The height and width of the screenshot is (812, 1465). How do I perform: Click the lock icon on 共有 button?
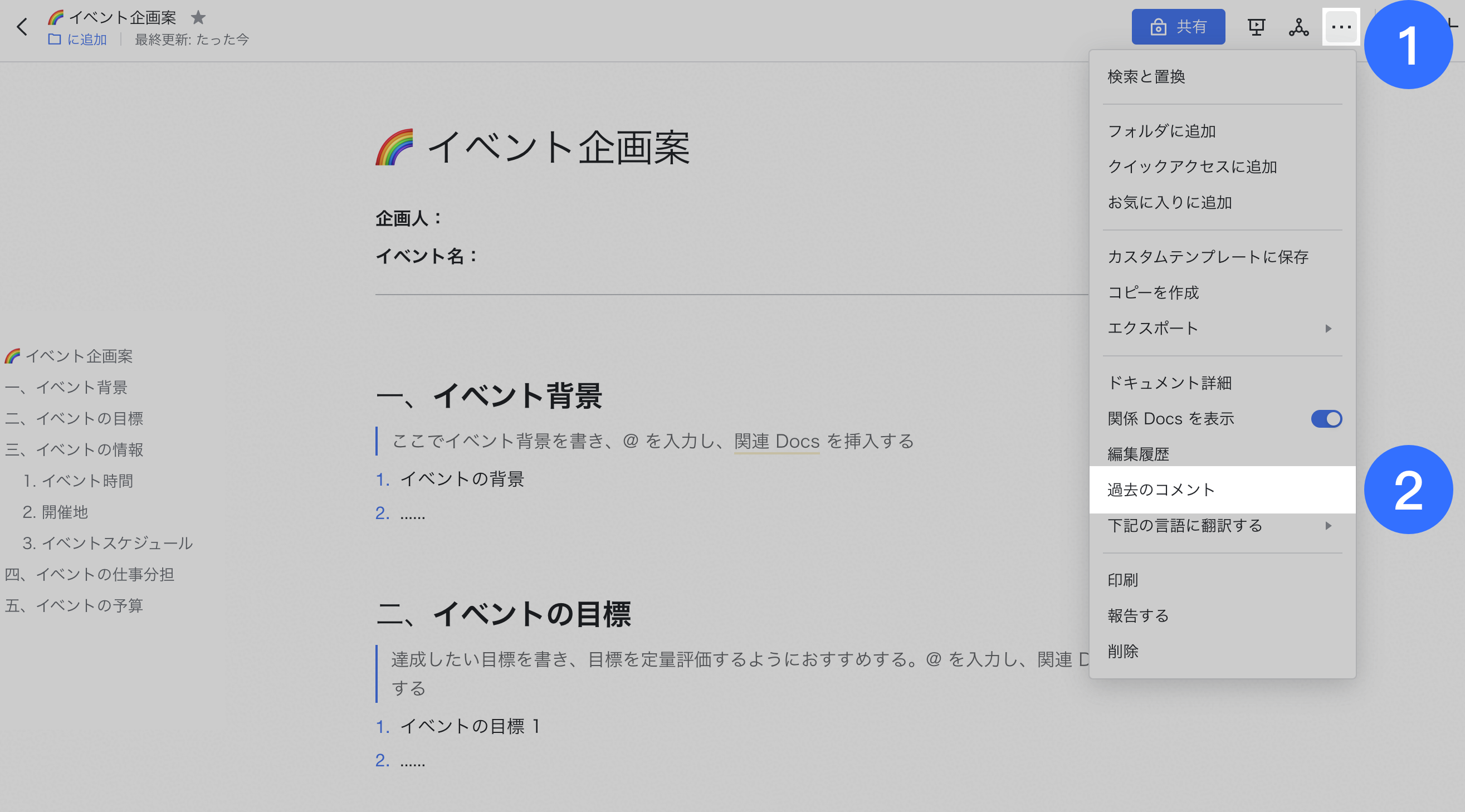(1158, 27)
